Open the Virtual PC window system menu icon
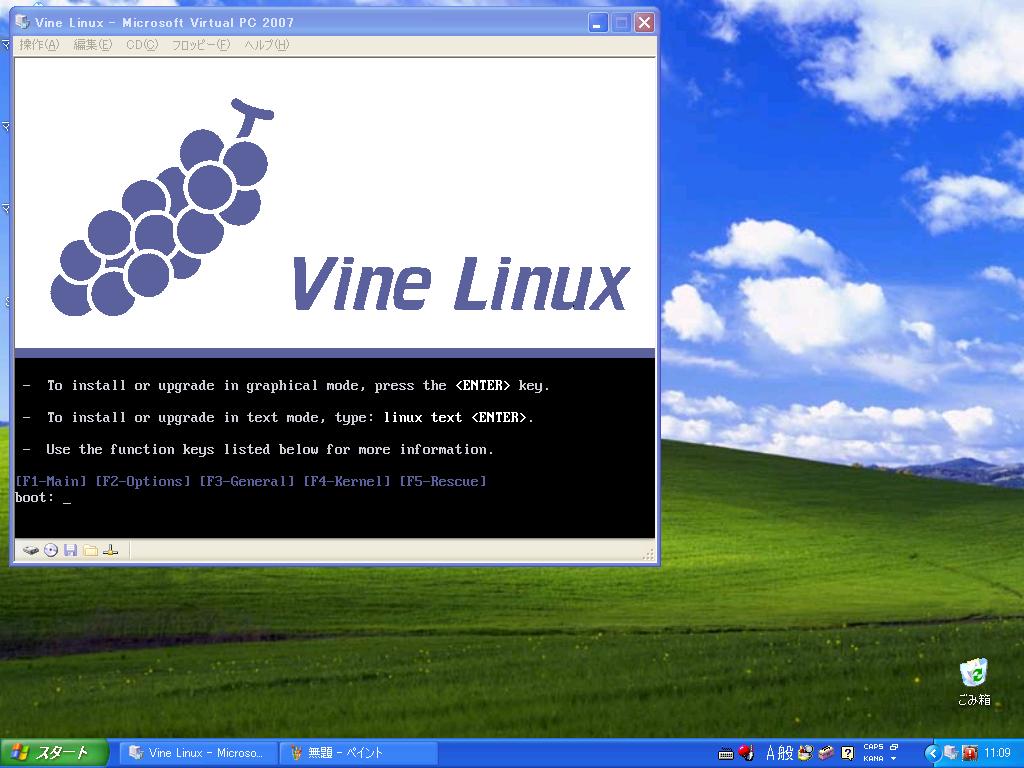1024x768 pixels. [x=22, y=22]
